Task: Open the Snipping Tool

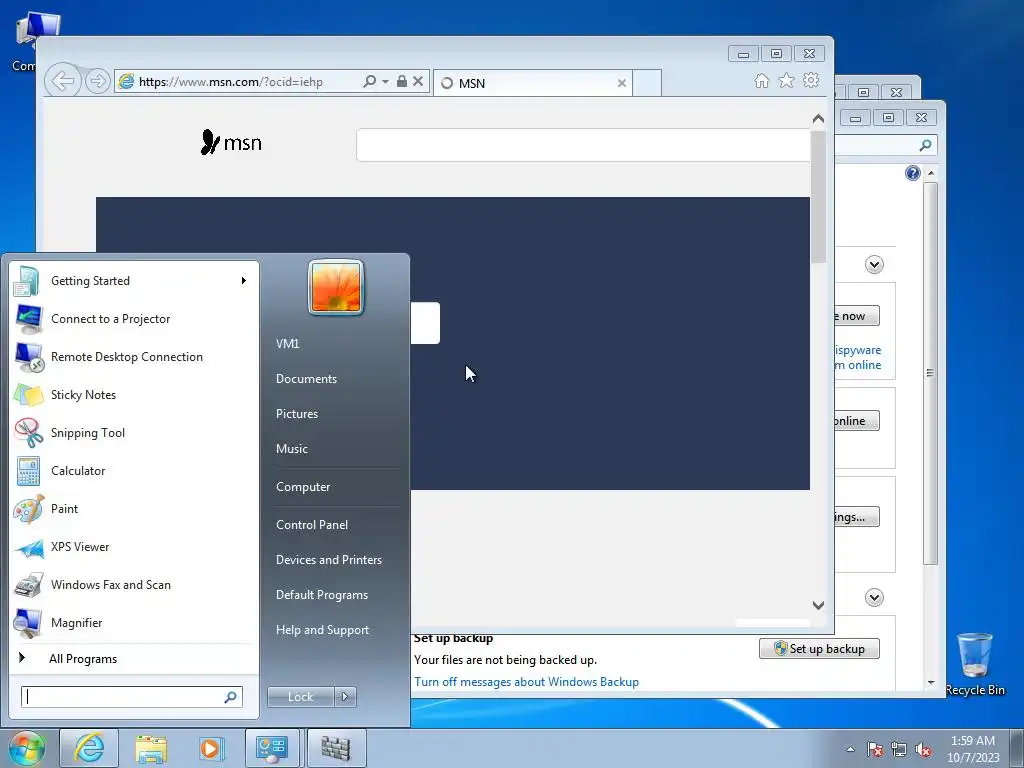Action: [x=134, y=432]
